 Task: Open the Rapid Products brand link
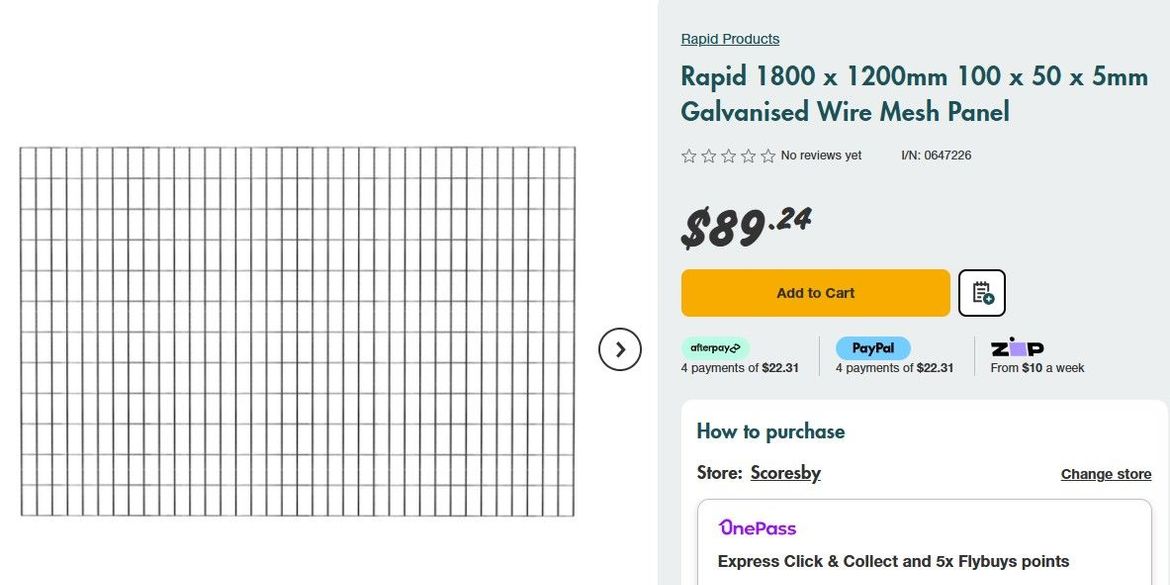click(x=730, y=39)
